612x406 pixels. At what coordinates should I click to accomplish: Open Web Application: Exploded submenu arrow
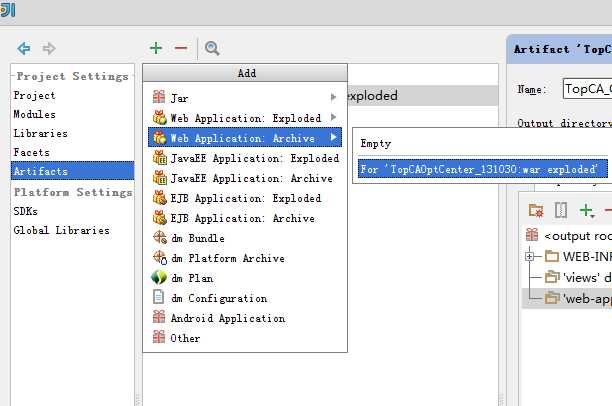click(x=333, y=117)
